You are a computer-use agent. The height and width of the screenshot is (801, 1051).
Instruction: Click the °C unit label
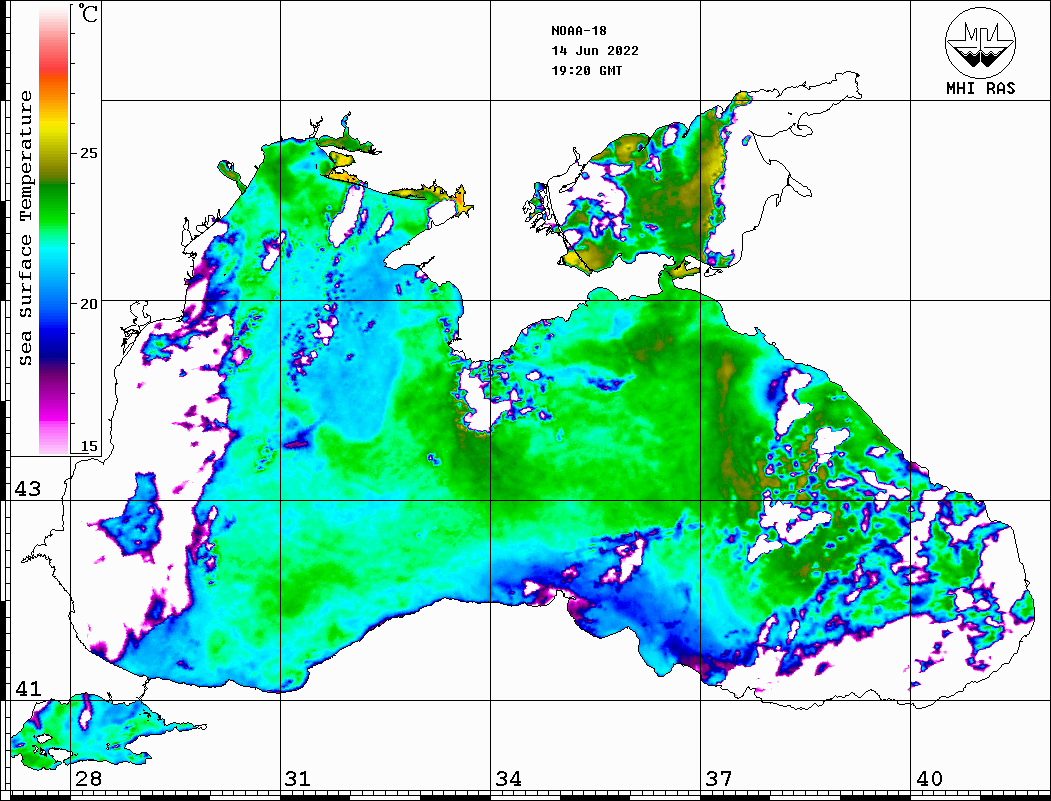pos(88,13)
